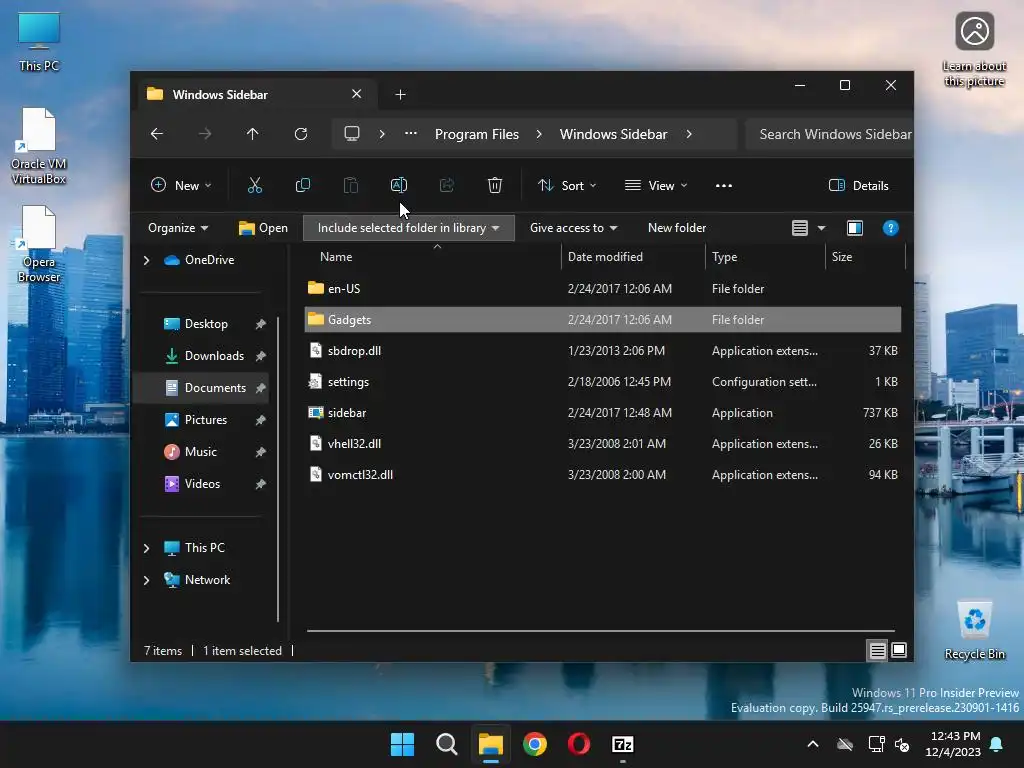Expand the Network tree node
Image resolution: width=1024 pixels, height=768 pixels.
[x=146, y=580]
